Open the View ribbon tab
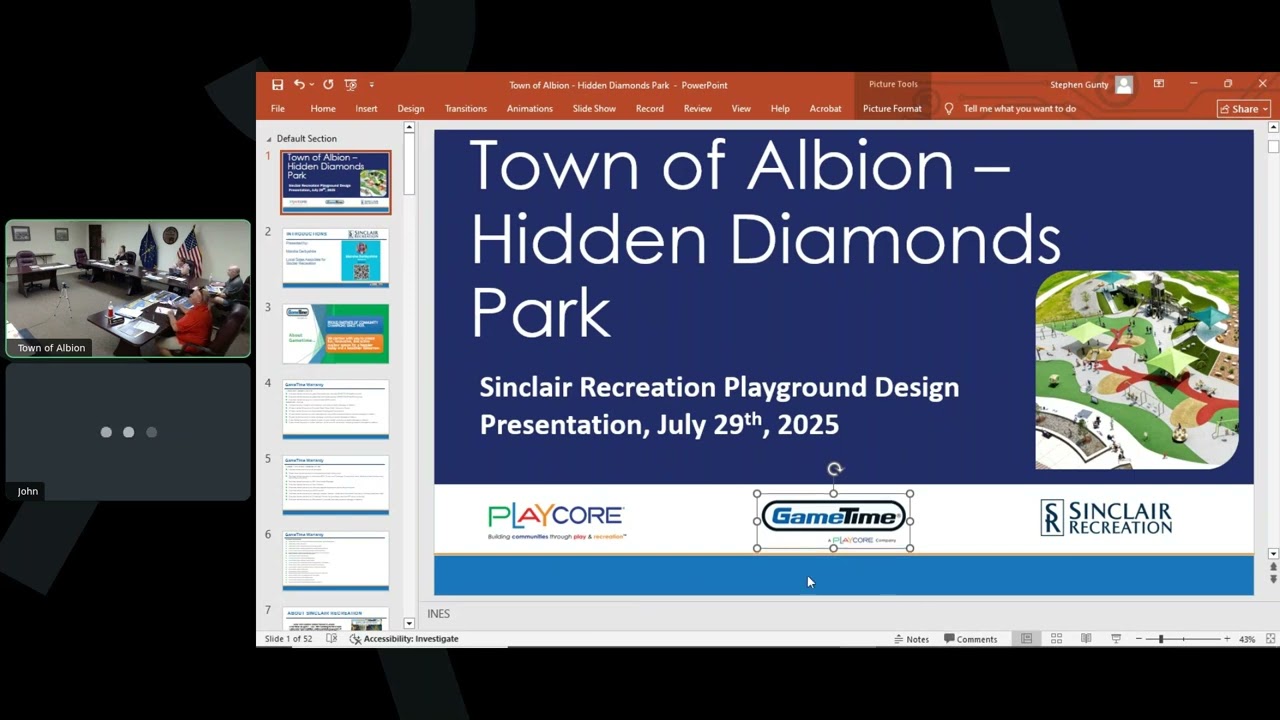 [741, 109]
